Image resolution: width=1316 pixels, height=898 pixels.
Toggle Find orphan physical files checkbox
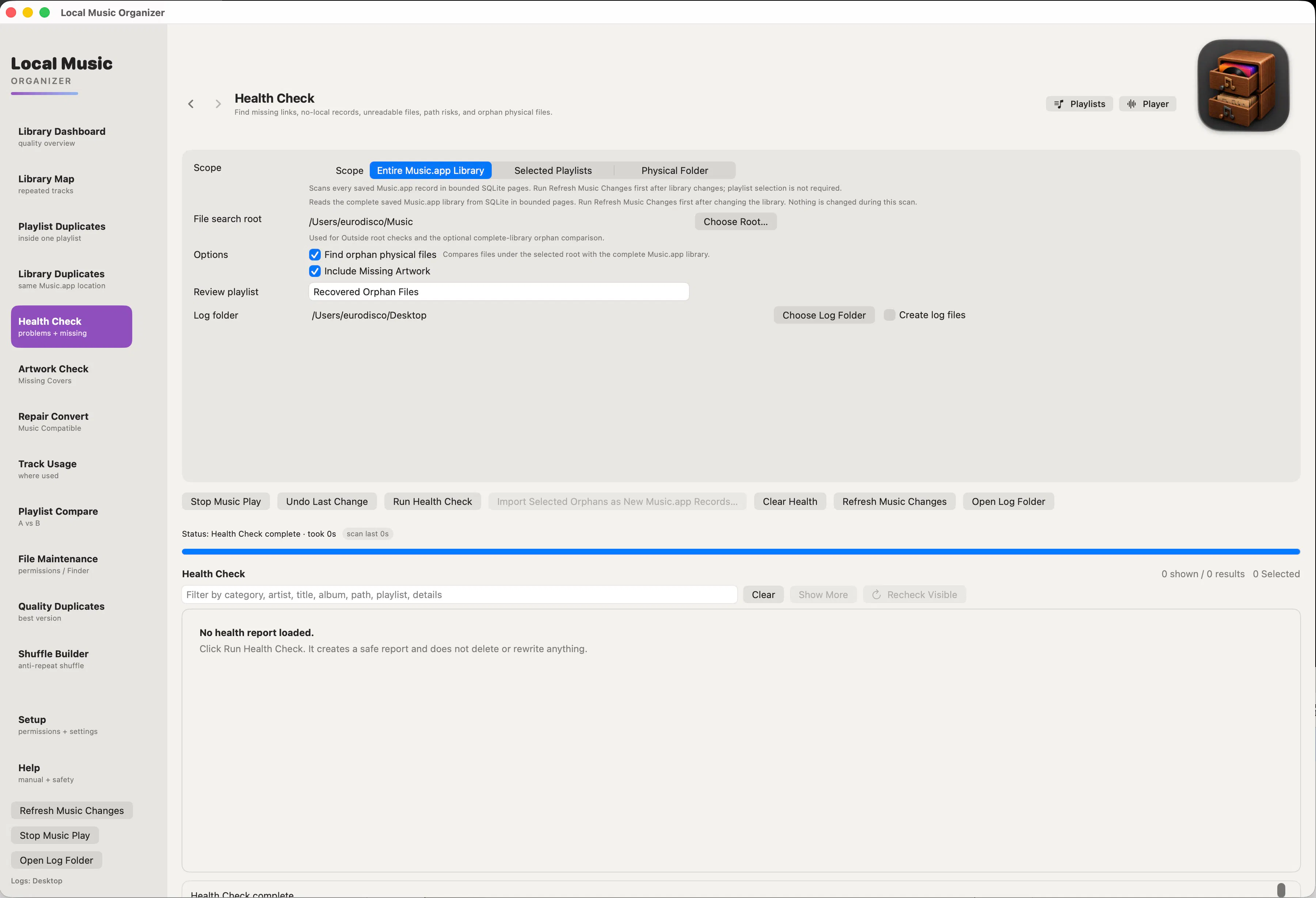(x=315, y=255)
